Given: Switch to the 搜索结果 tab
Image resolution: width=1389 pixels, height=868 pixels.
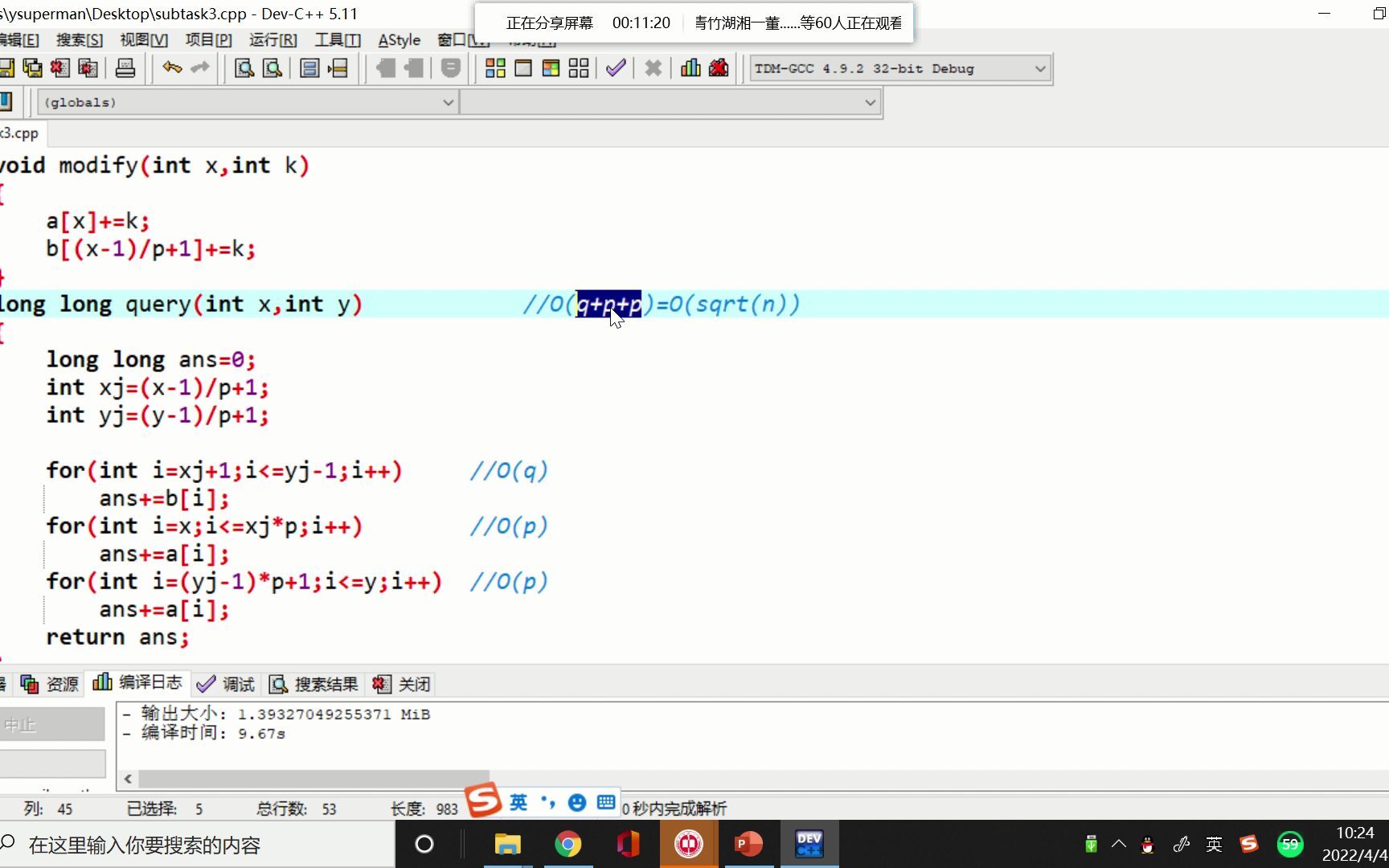Looking at the screenshot, I should 313,684.
